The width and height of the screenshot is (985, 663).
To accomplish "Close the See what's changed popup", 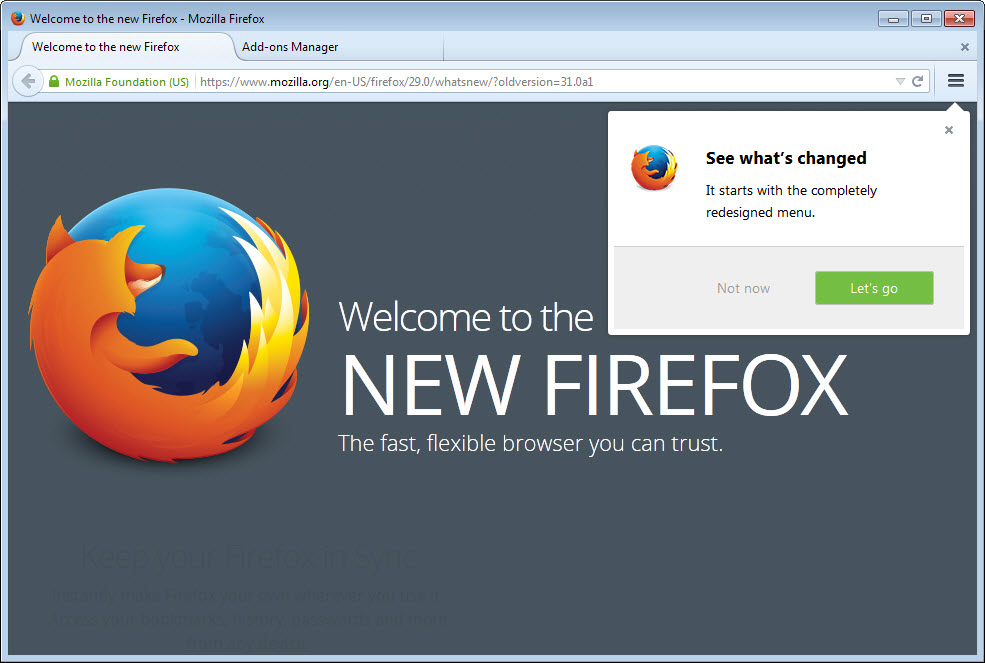I will pos(949,130).
